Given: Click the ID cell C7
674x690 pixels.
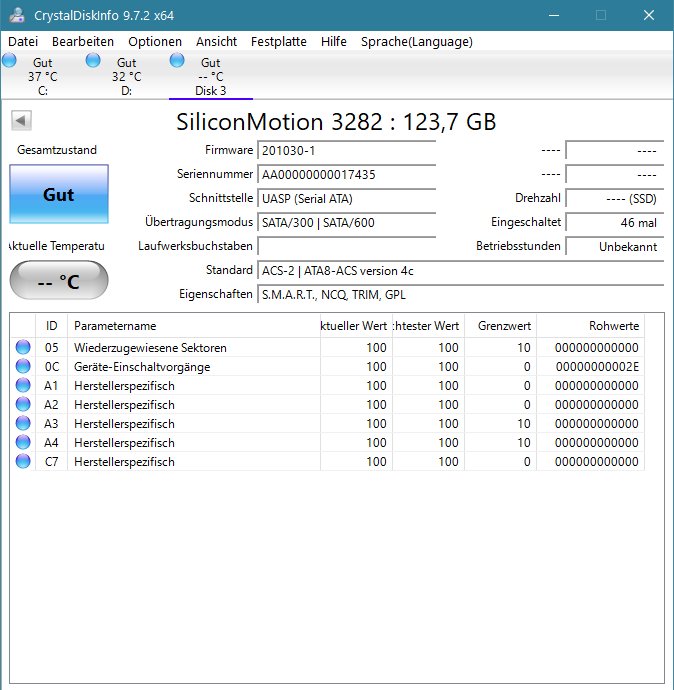Looking at the screenshot, I should pyautogui.click(x=51, y=462).
